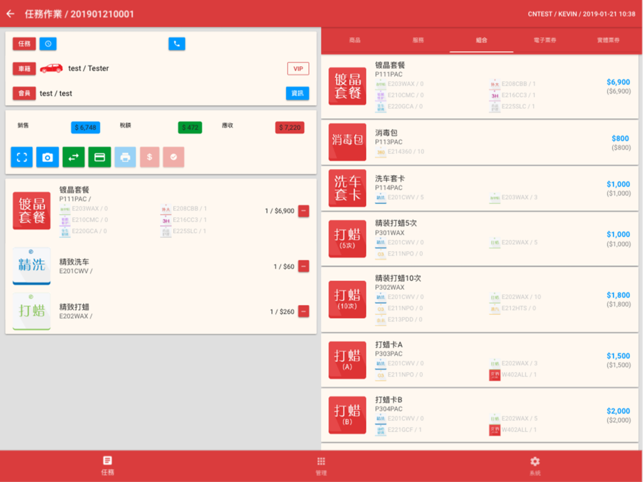Switch to the 商品 tab
Viewport: 643px width, 482px height.
coord(355,40)
